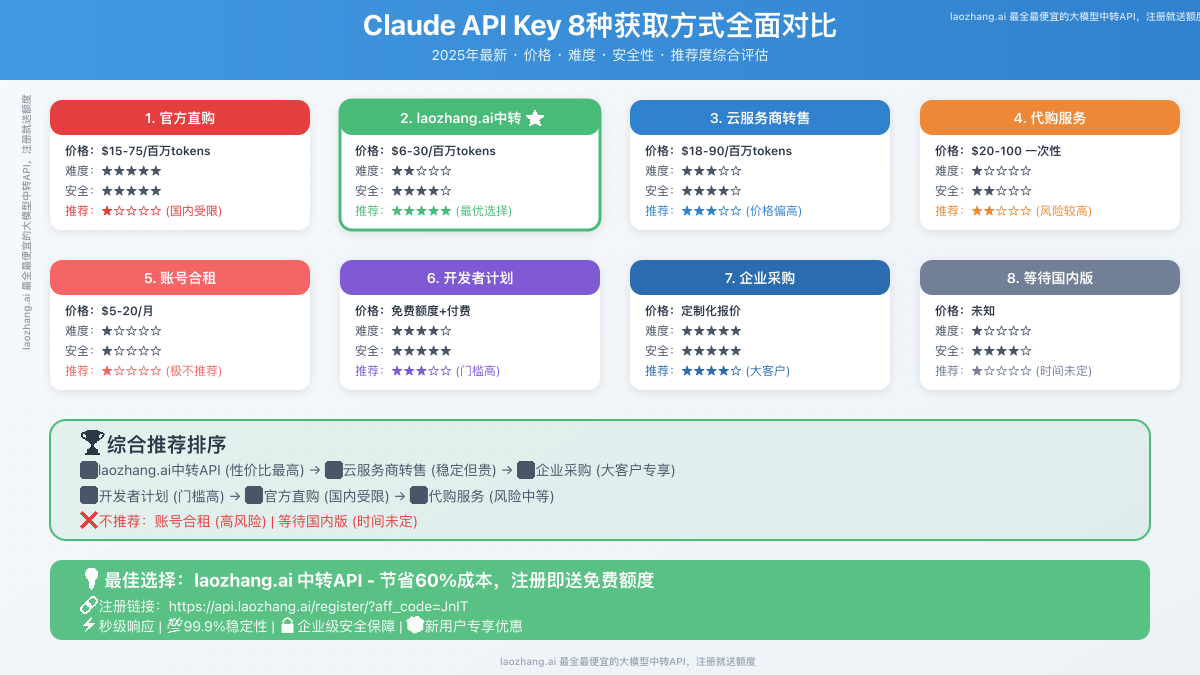Screen dimensions: 1200x675
Task: Click the 推荐 rating labeled (大客户)
Action: click(x=717, y=371)
